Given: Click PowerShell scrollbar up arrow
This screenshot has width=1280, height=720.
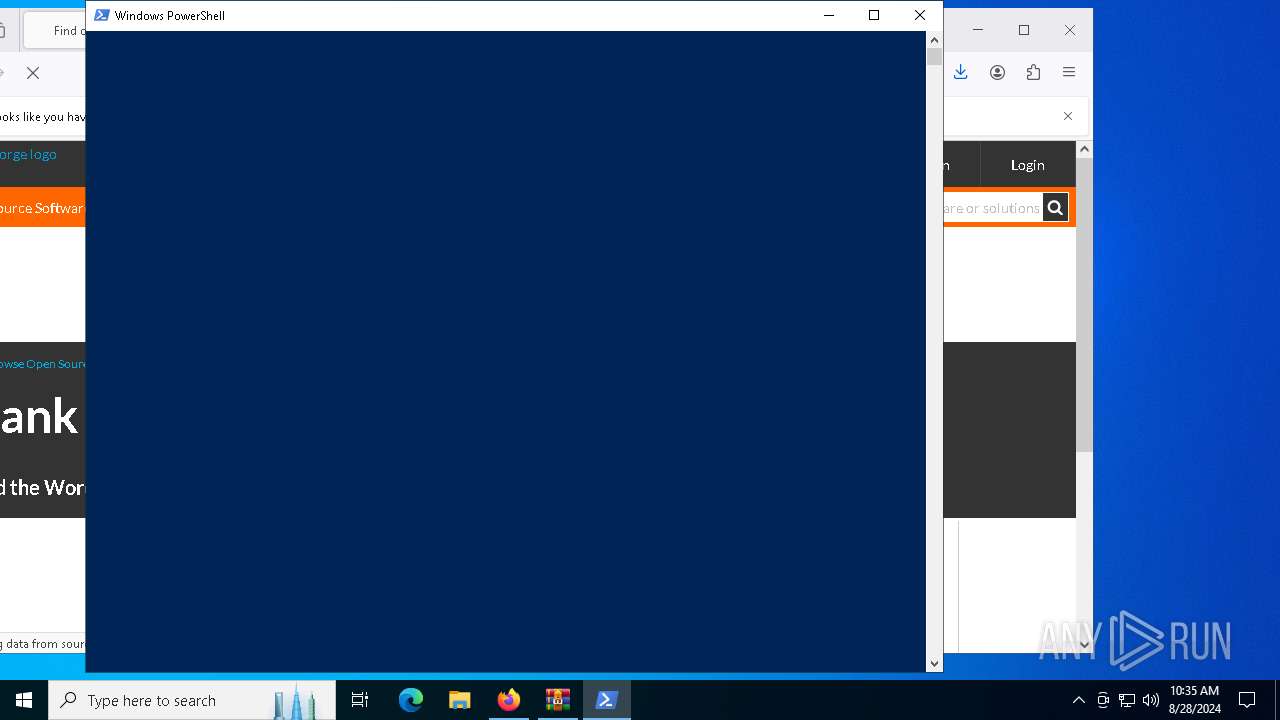Looking at the screenshot, I should (934, 40).
